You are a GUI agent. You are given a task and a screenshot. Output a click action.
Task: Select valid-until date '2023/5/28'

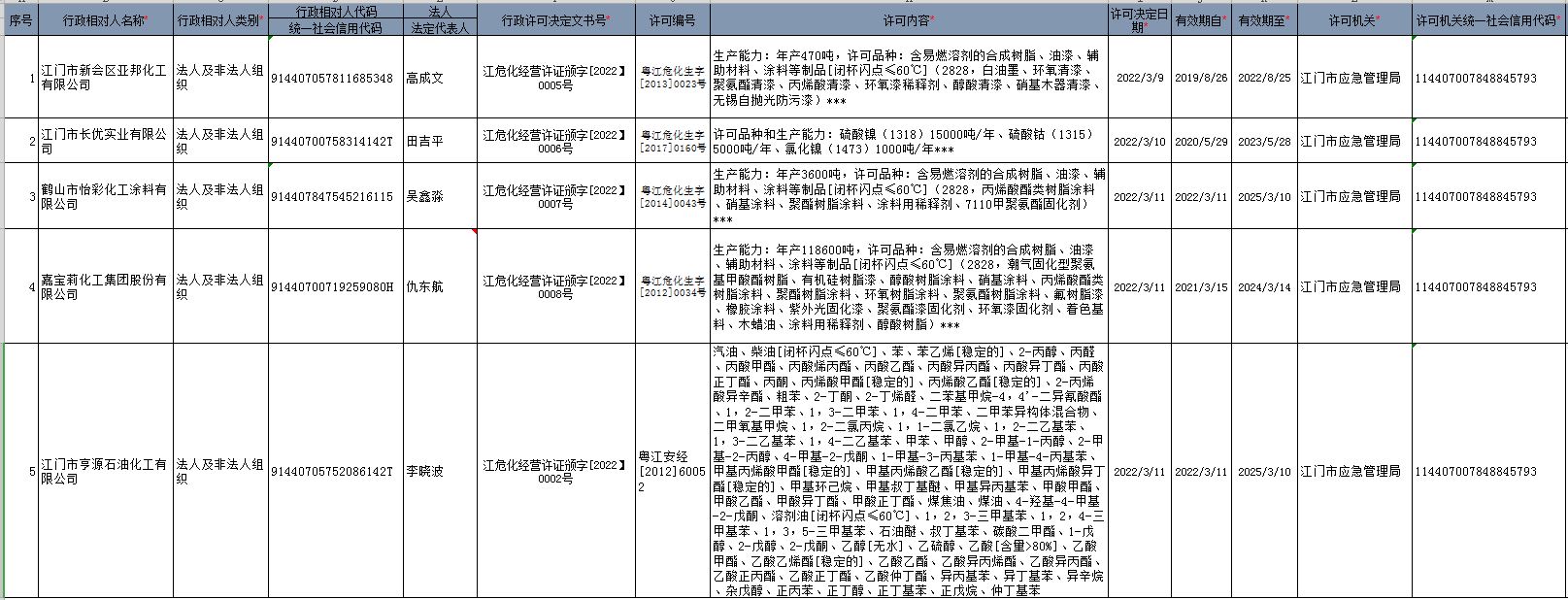pos(1264,141)
